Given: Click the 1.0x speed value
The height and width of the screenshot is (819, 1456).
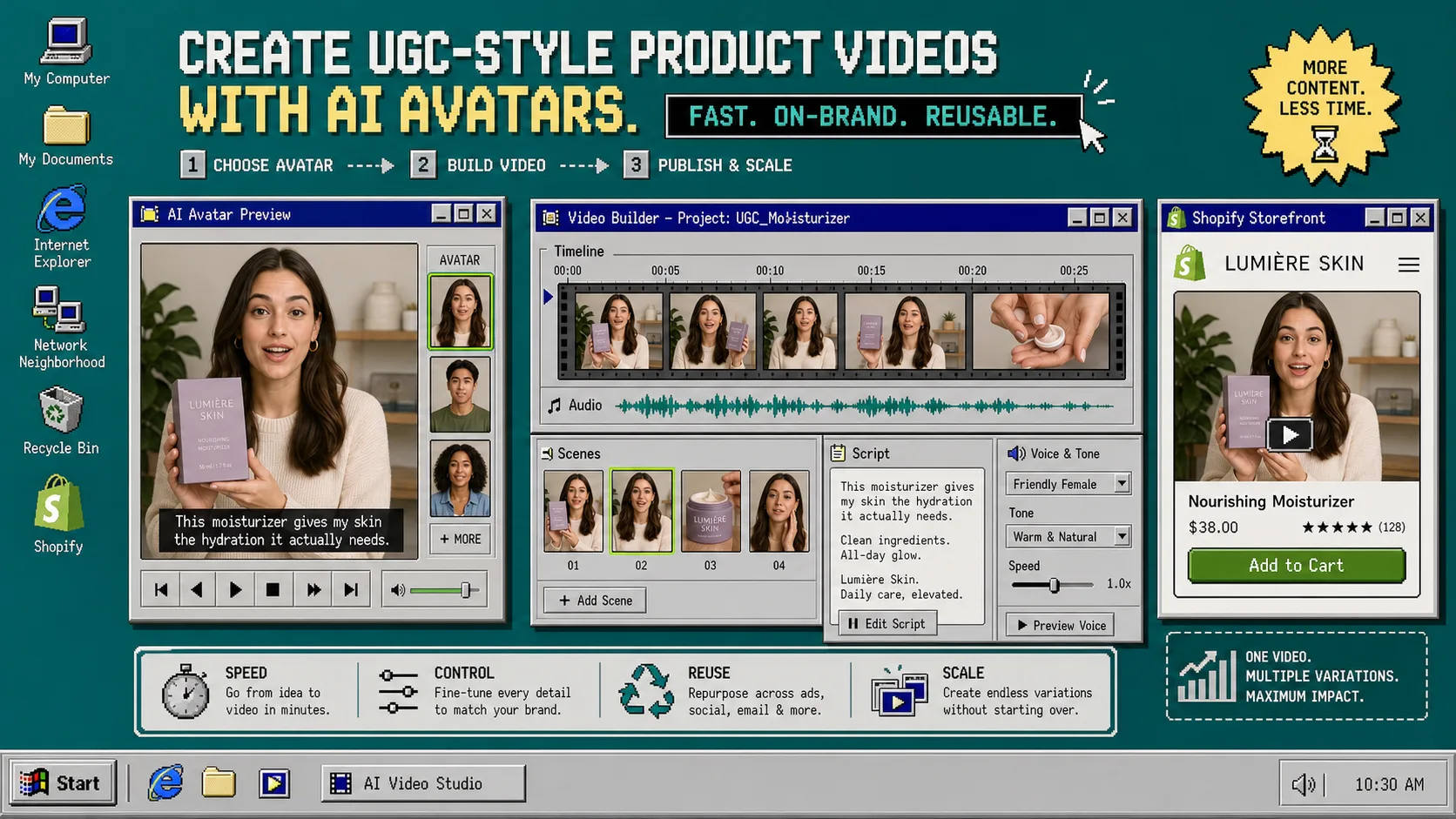Looking at the screenshot, I should [1119, 584].
